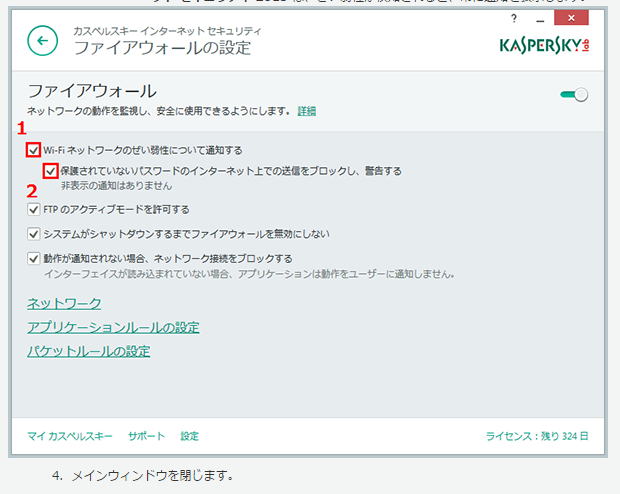The height and width of the screenshot is (494, 620).
Task: Uncheck FTP のアクティブモードを許可する
Action: (x=34, y=209)
